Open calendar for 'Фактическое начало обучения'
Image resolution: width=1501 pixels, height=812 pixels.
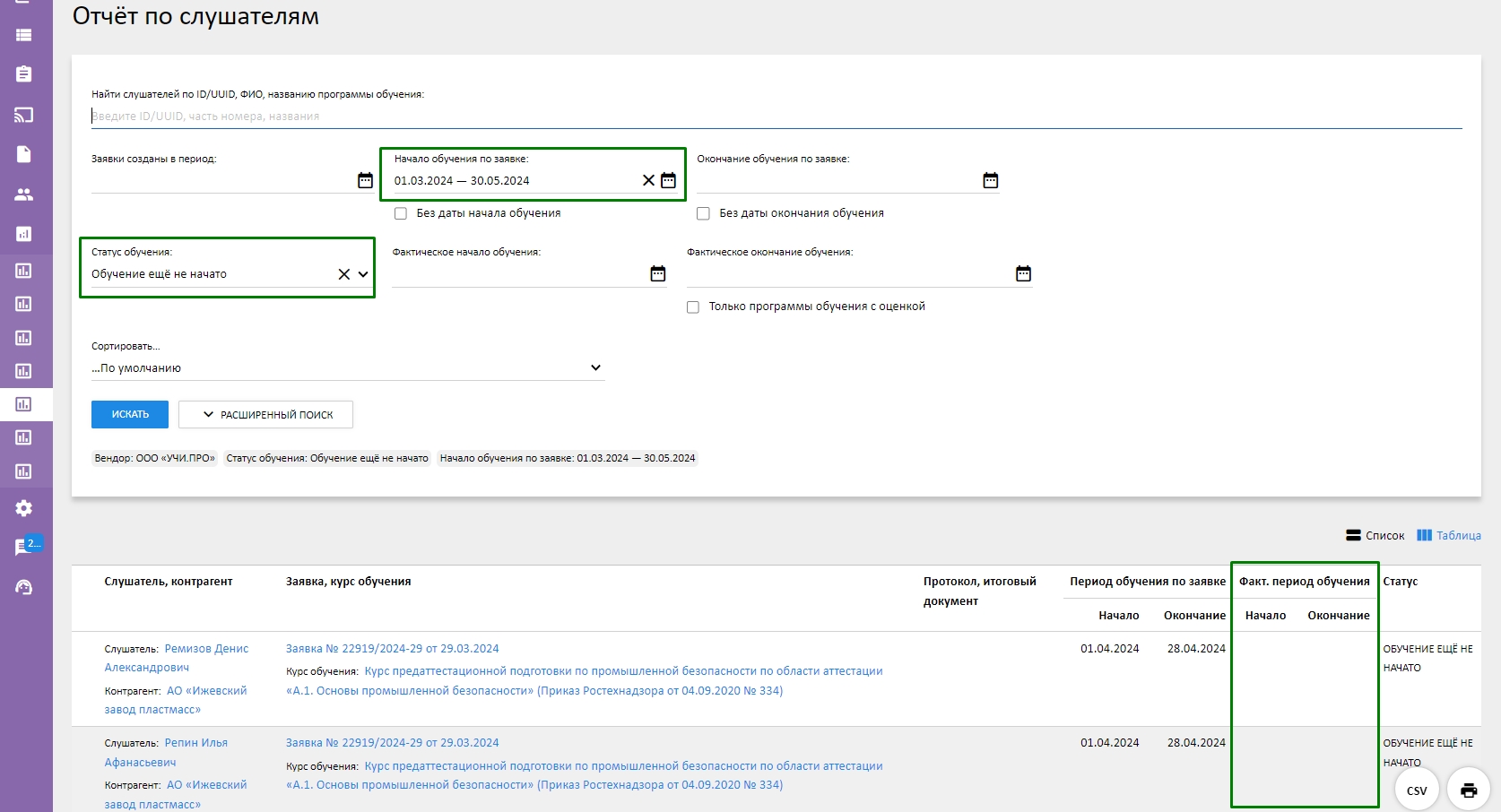point(658,273)
